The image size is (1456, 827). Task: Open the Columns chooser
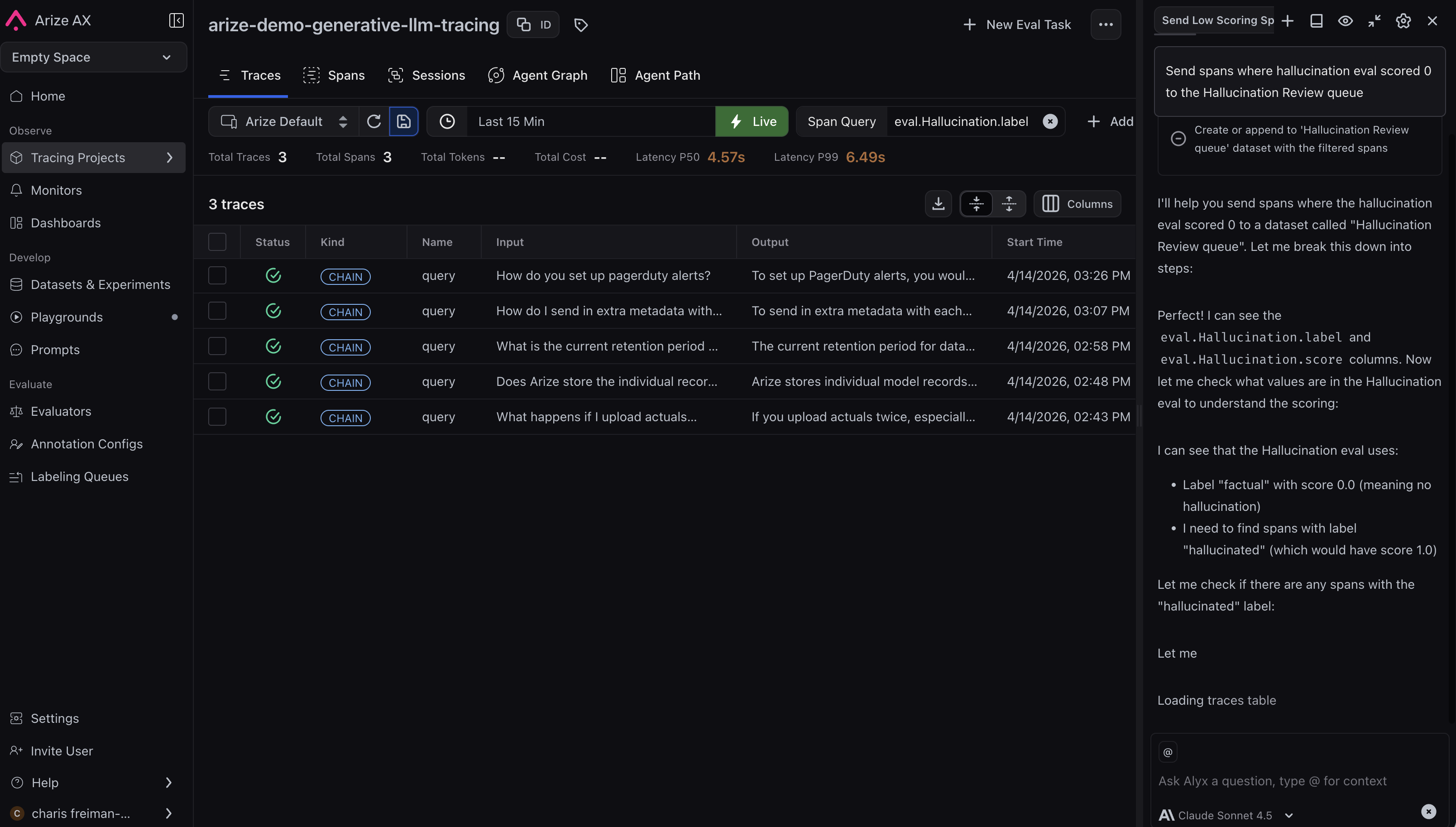(1077, 204)
